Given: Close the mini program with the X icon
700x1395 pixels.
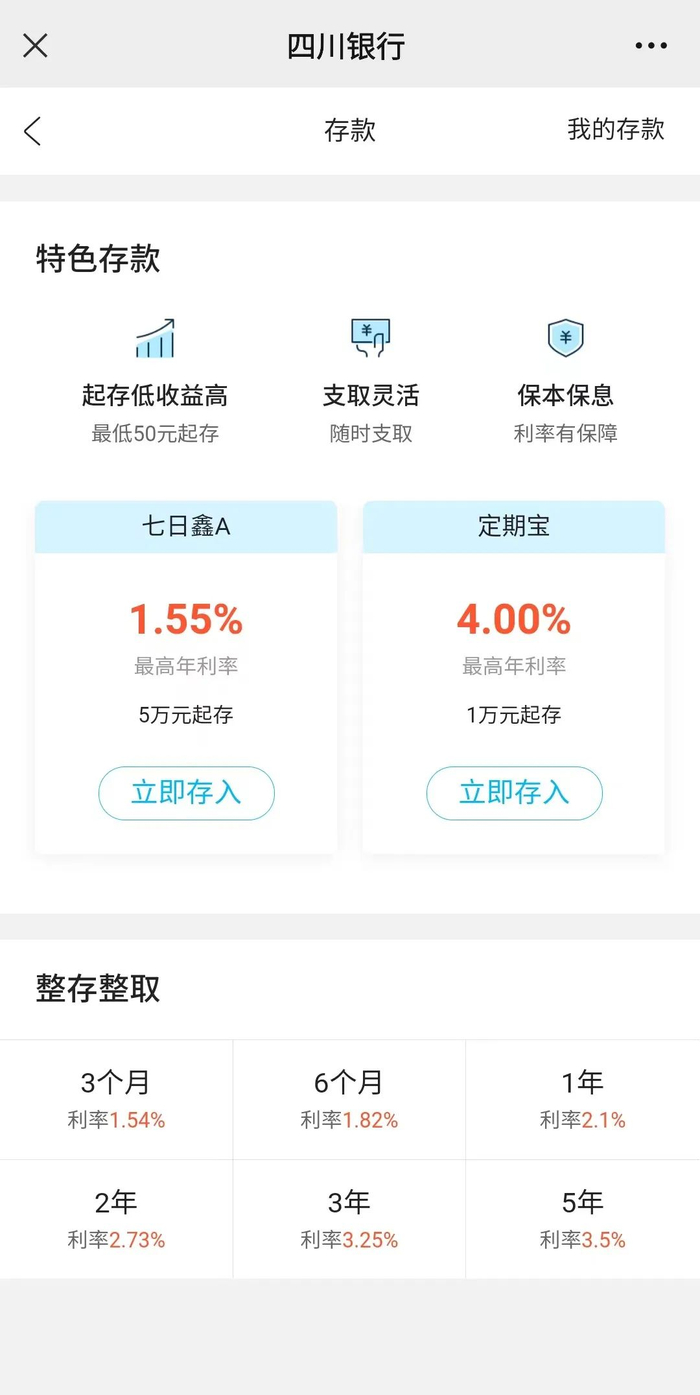Looking at the screenshot, I should [x=35, y=45].
